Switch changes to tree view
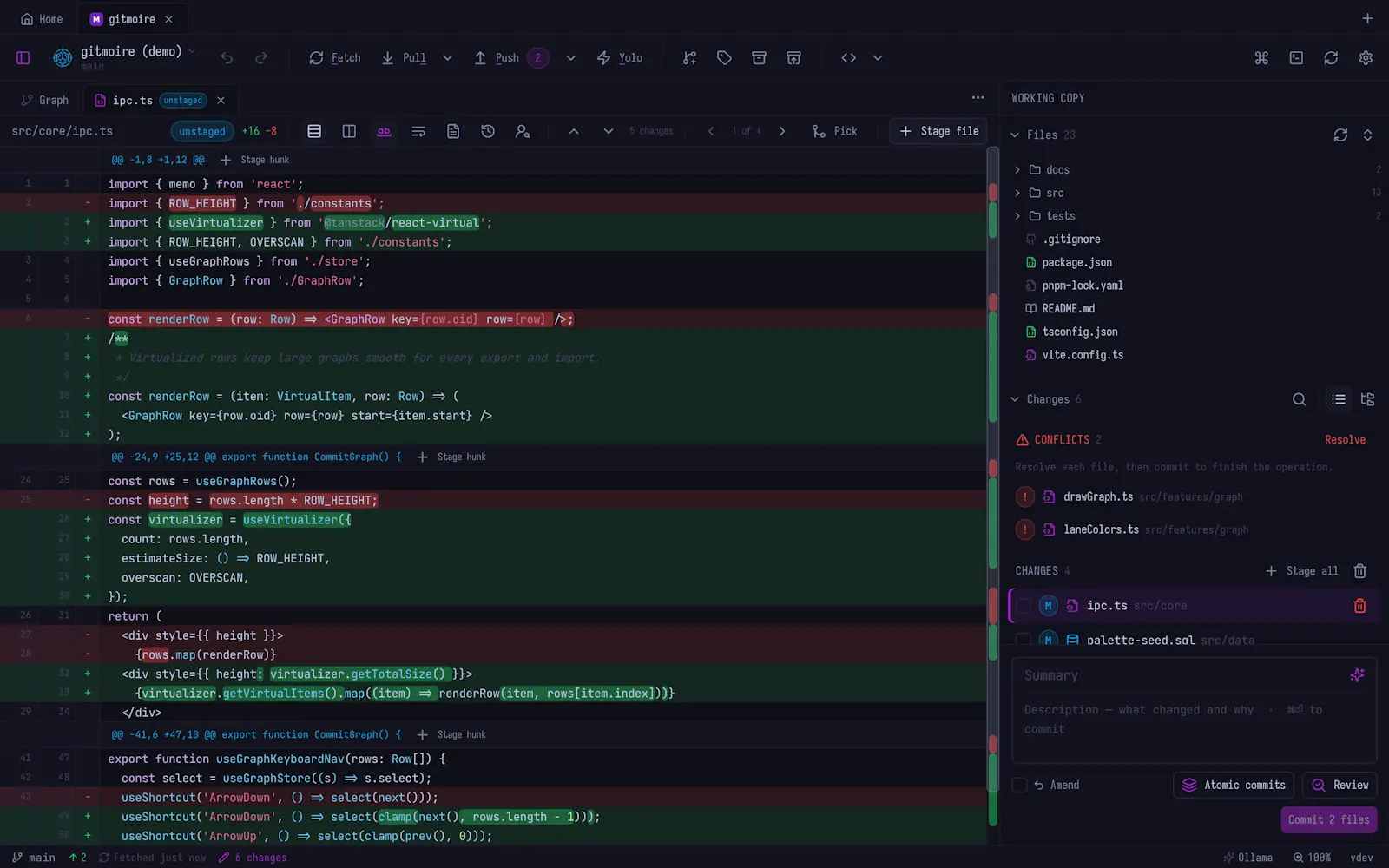1389x868 pixels. click(1367, 399)
